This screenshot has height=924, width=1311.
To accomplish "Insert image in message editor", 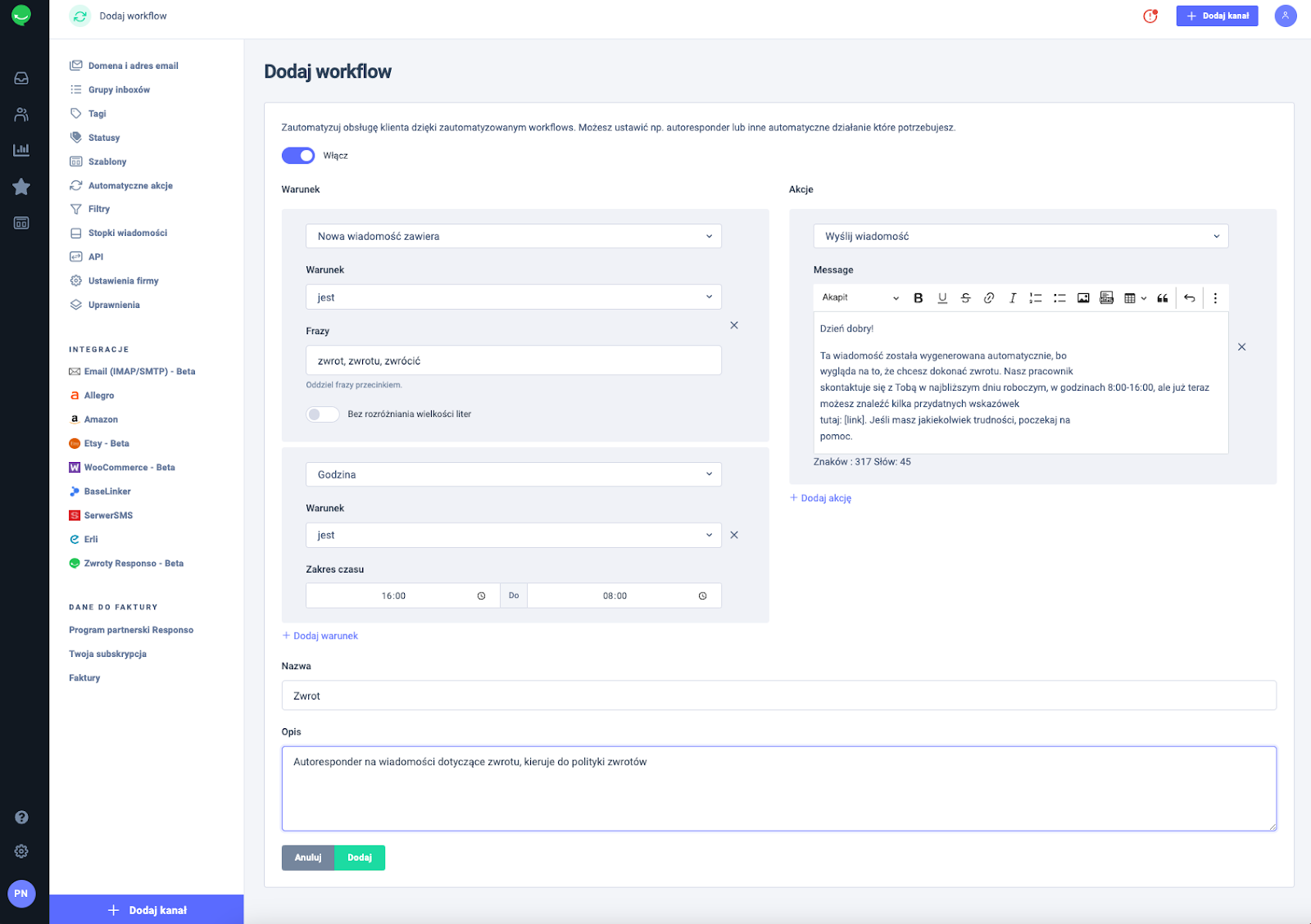I will [1083, 298].
